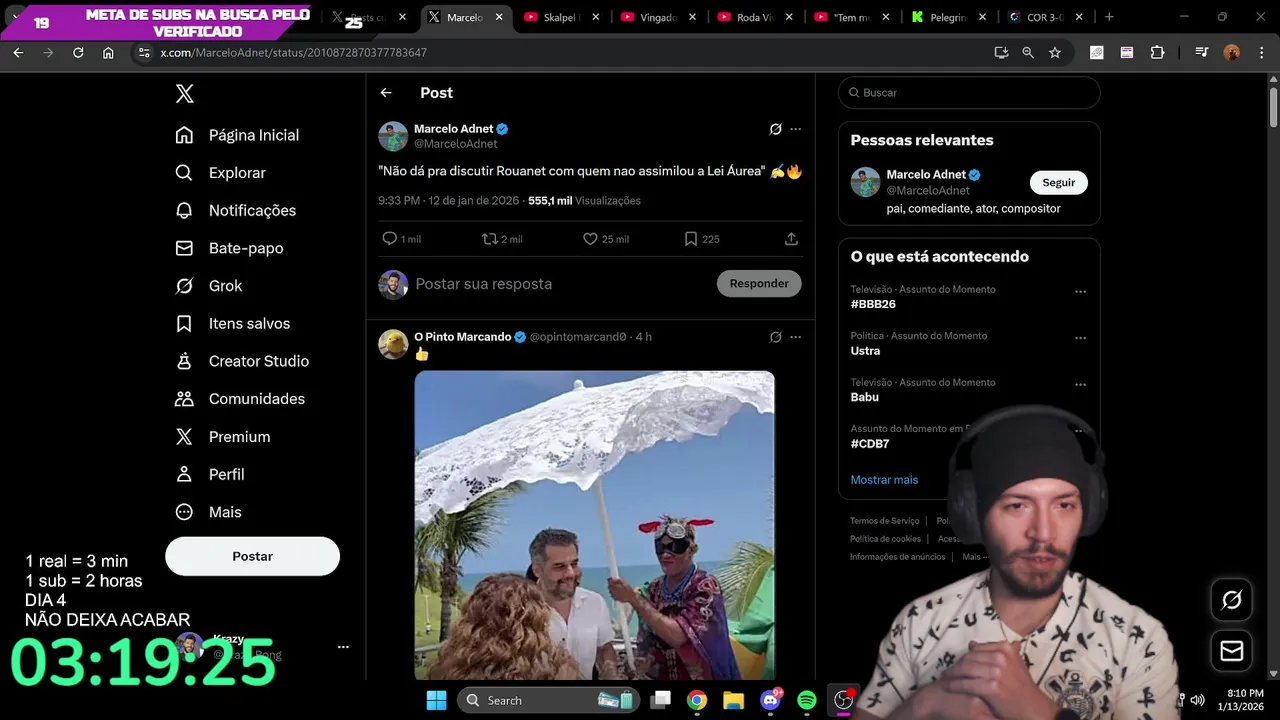The height and width of the screenshot is (720, 1280).
Task: Open Spotify from the taskbar
Action: pyautogui.click(x=807, y=701)
